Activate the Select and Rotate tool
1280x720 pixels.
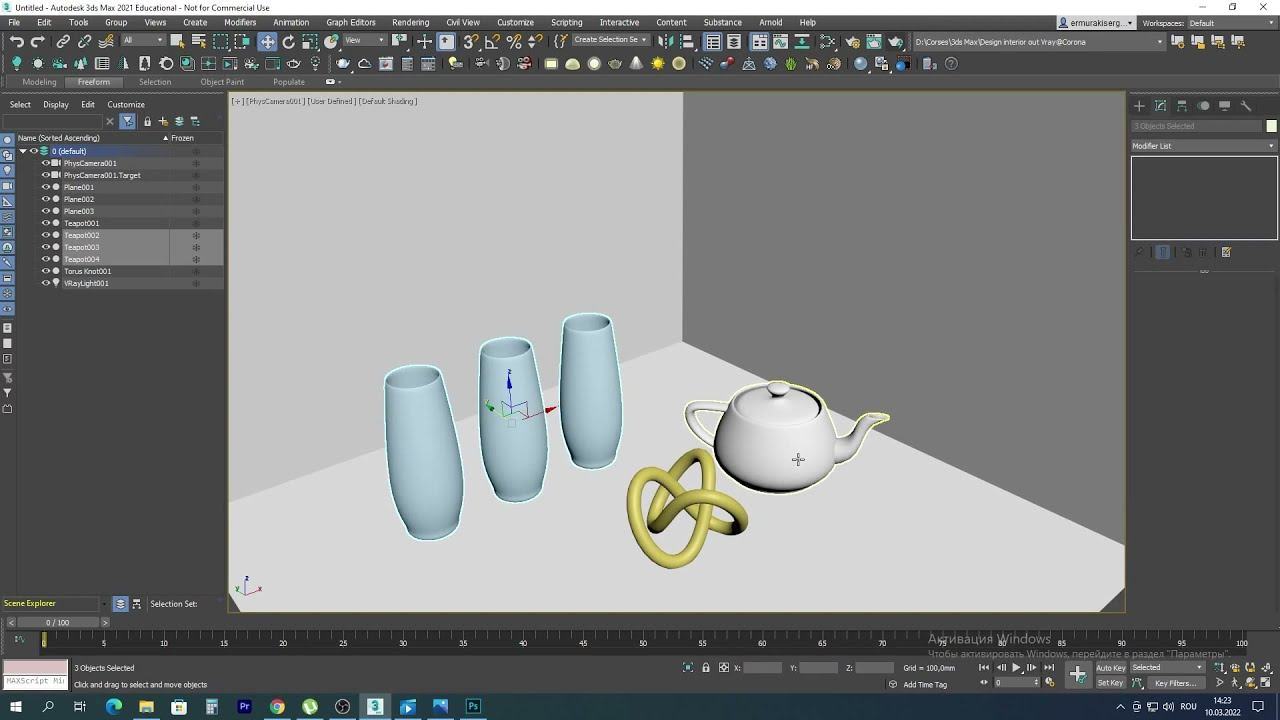288,41
